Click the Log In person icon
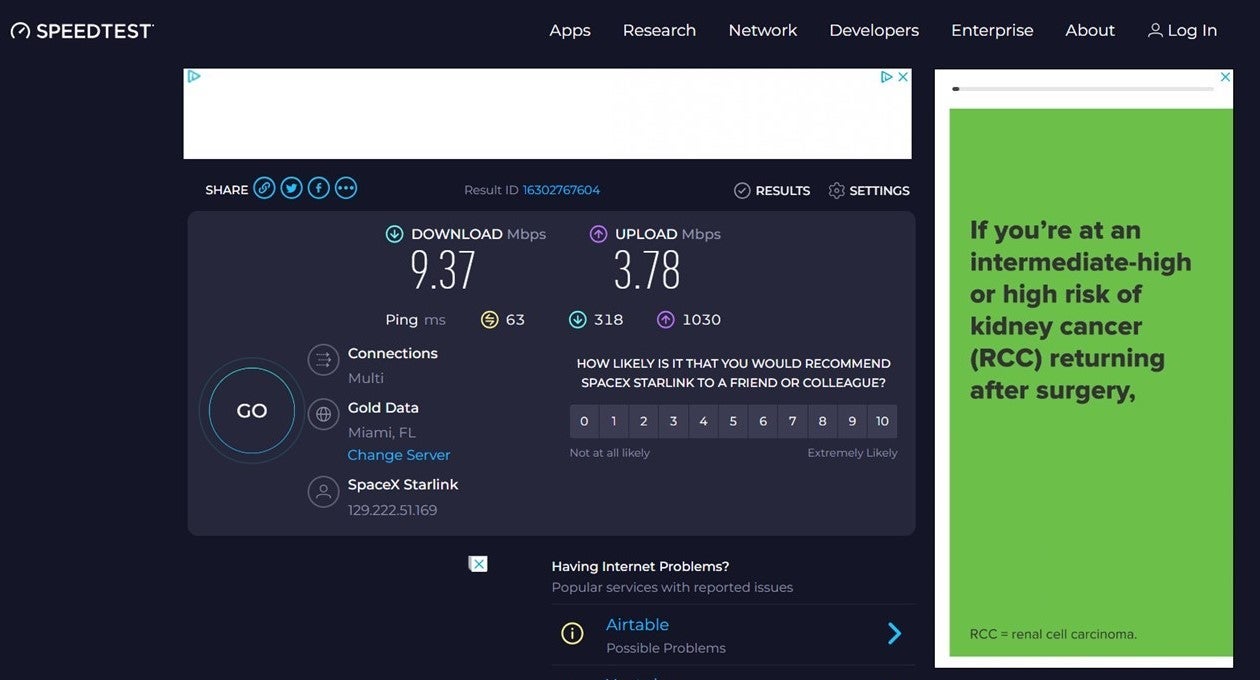This screenshot has height=680, width=1260. click(x=1155, y=31)
